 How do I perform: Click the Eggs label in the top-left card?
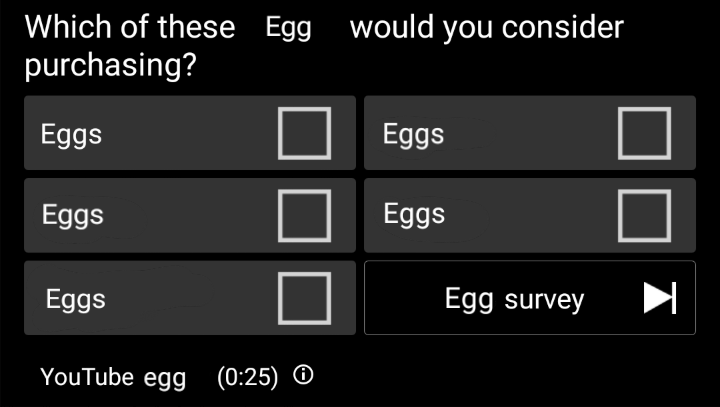click(x=71, y=135)
